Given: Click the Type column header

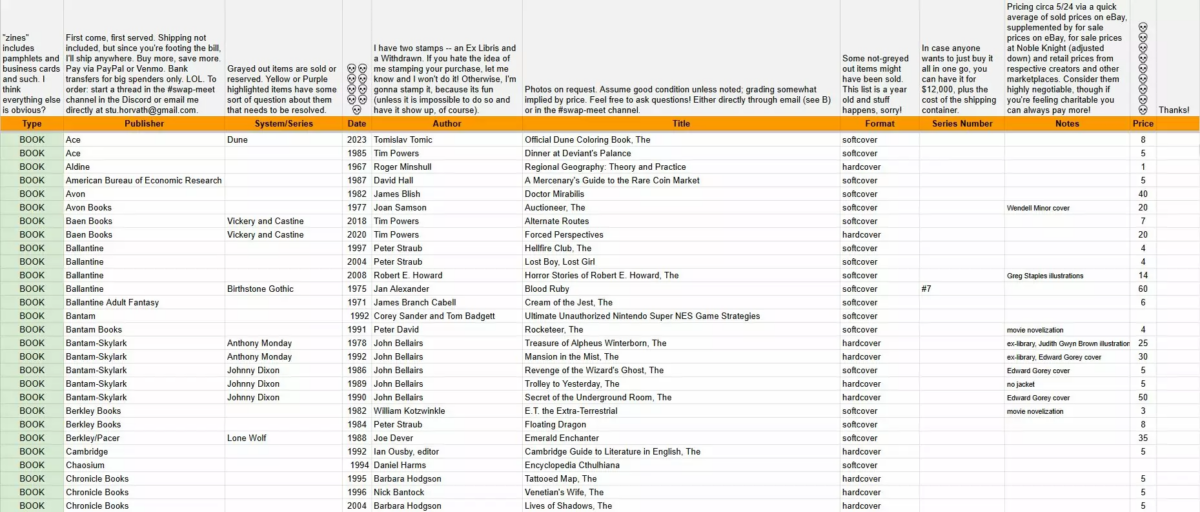Looking at the screenshot, I should pyautogui.click(x=32, y=124).
